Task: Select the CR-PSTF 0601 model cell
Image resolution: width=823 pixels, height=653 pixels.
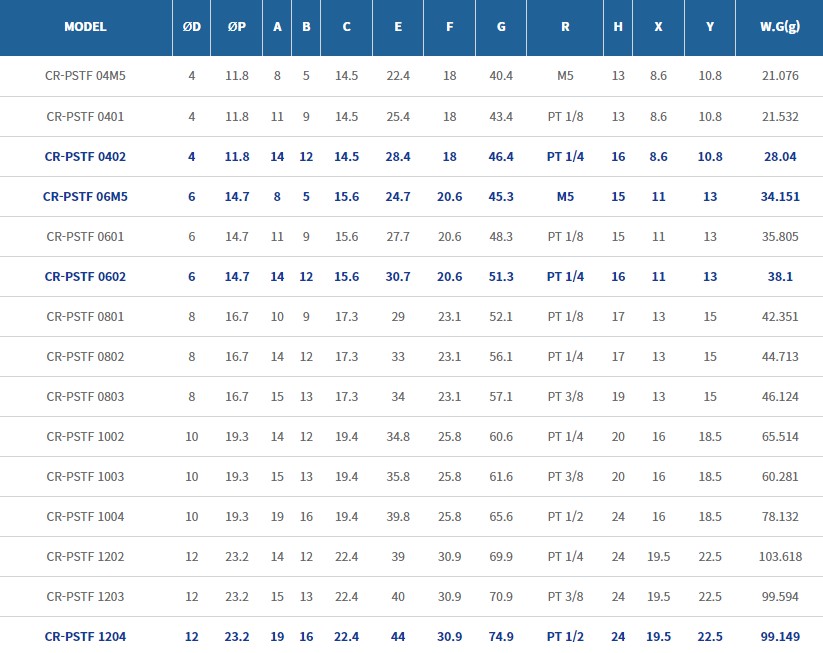Action: (85, 237)
